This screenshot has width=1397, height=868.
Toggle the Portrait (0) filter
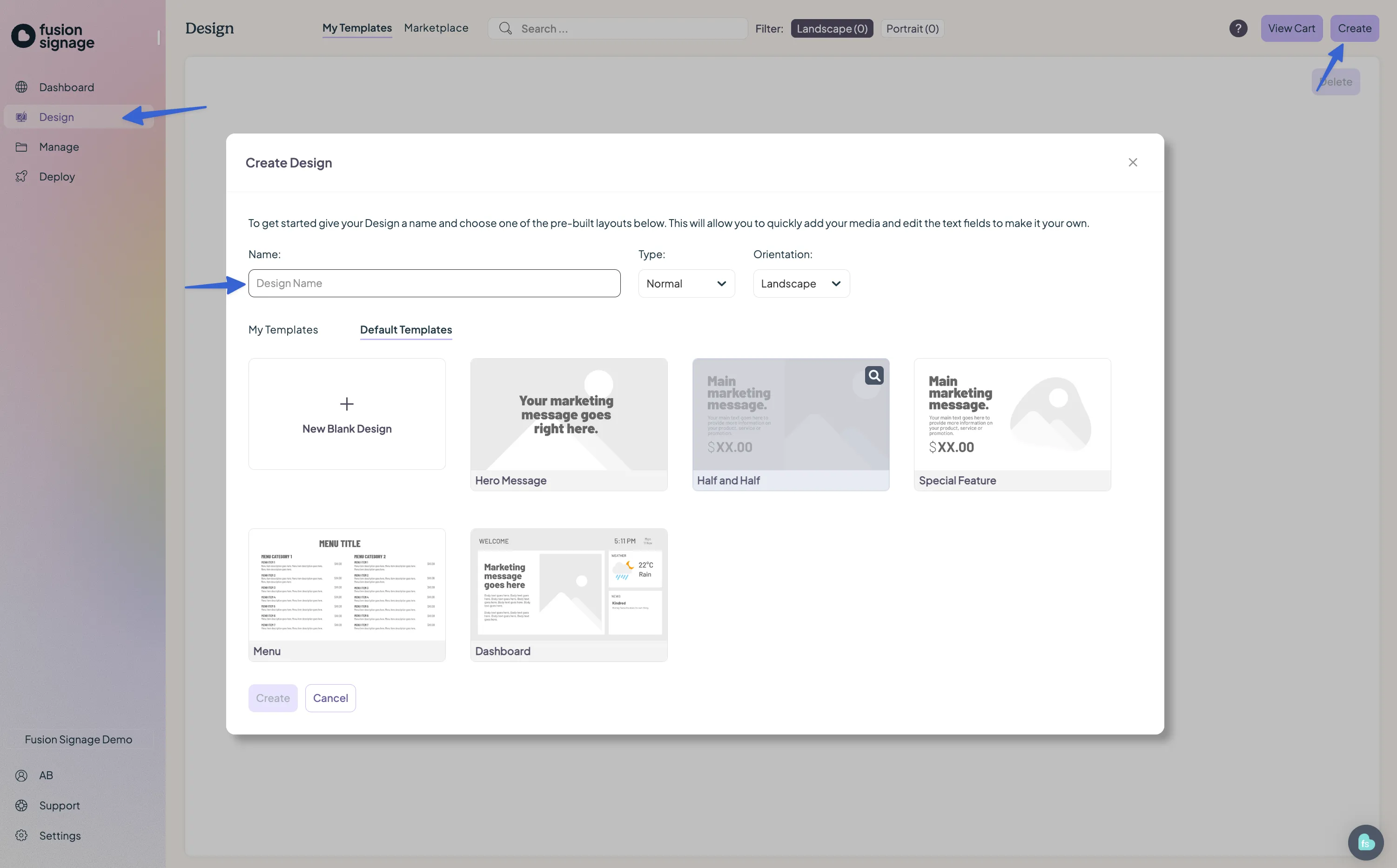coord(912,28)
